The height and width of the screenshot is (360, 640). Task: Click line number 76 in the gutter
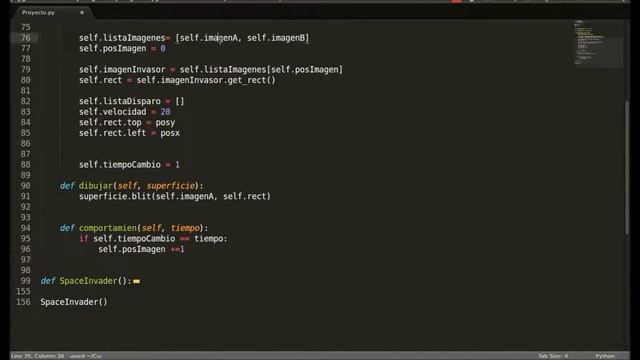pos(25,38)
